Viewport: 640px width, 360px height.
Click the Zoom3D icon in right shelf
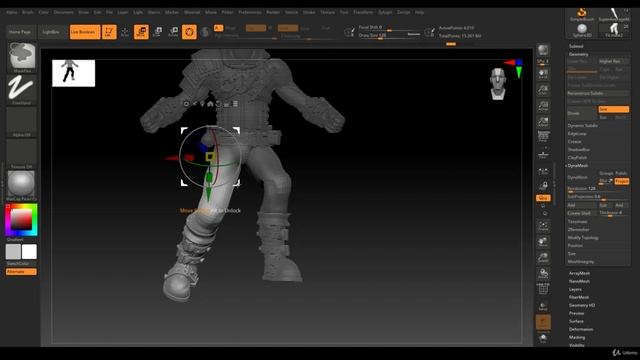pos(543,258)
